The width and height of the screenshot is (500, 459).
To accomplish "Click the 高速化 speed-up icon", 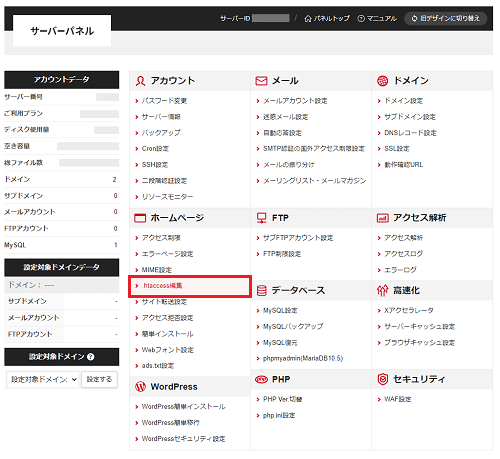I will click(x=383, y=291).
